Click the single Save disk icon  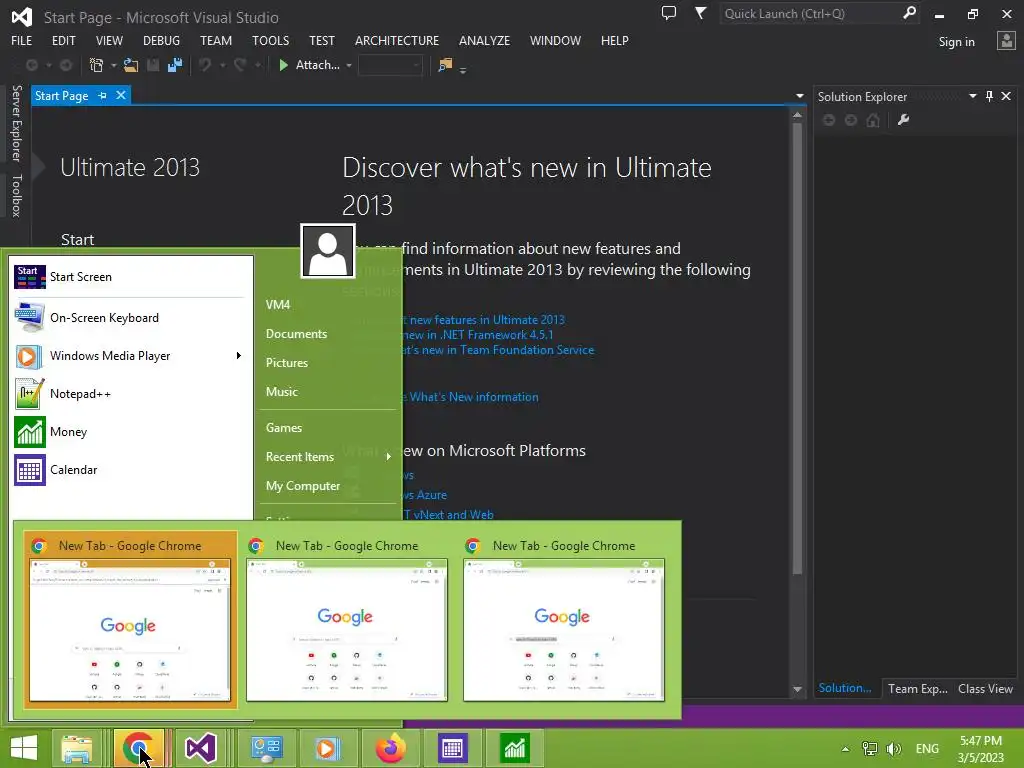click(x=153, y=65)
